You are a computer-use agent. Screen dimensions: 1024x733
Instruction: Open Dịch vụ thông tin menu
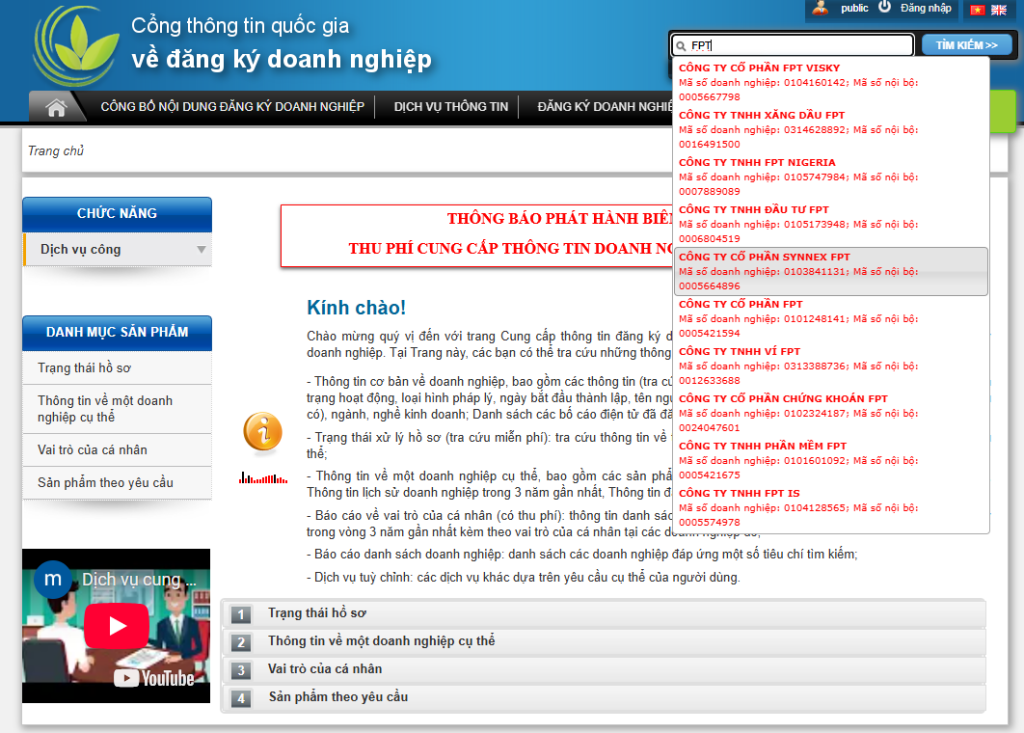click(x=451, y=106)
